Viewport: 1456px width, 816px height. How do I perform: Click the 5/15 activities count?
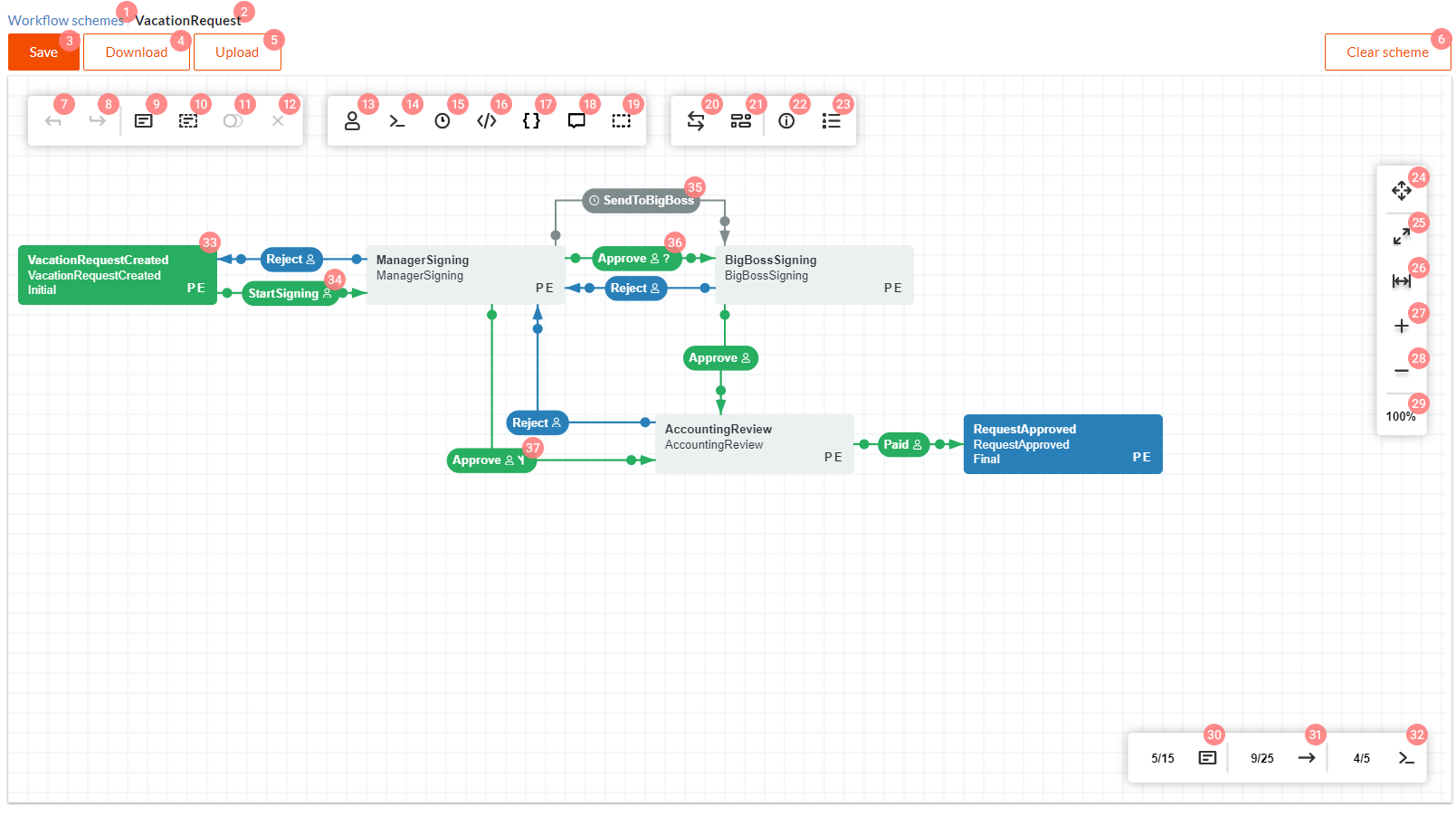[x=1163, y=758]
